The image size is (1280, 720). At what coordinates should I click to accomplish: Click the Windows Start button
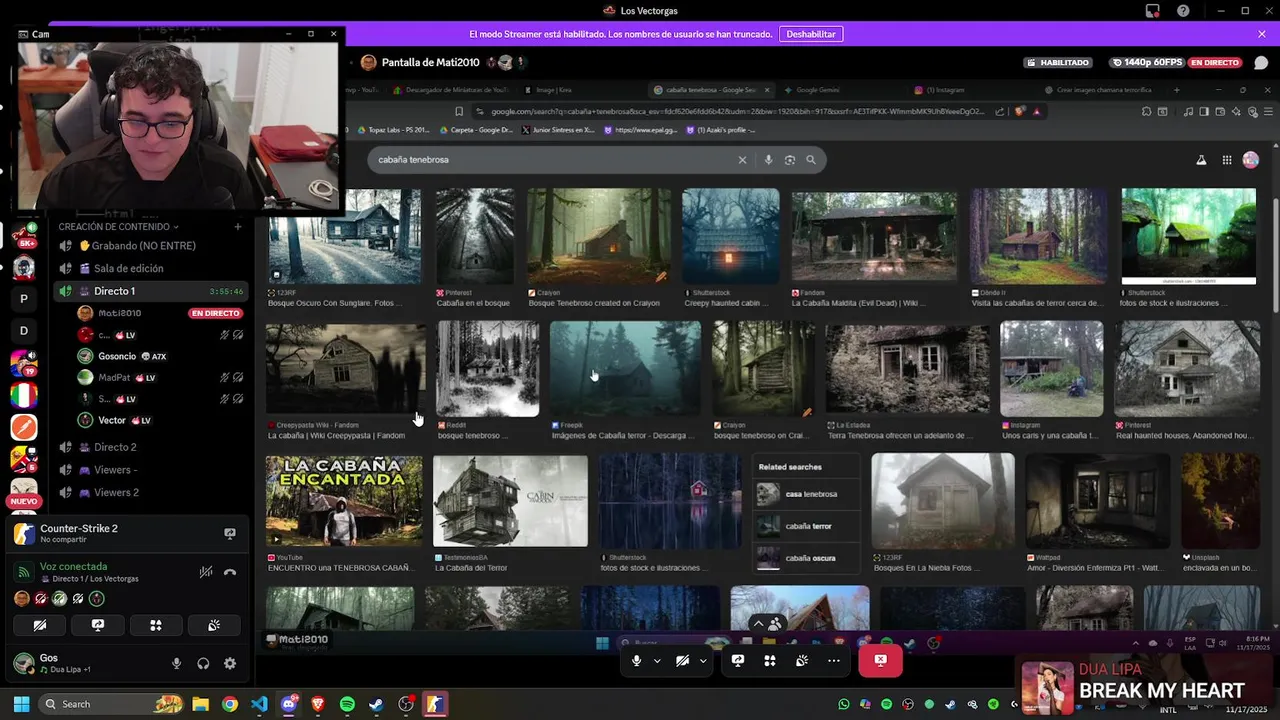click(21, 704)
